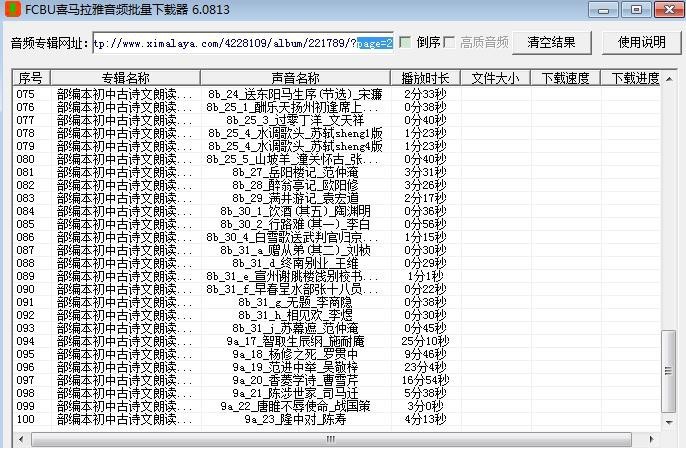Click the 音频专辑网址 label
Image resolution: width=686 pixels, height=471 pixels.
point(50,43)
